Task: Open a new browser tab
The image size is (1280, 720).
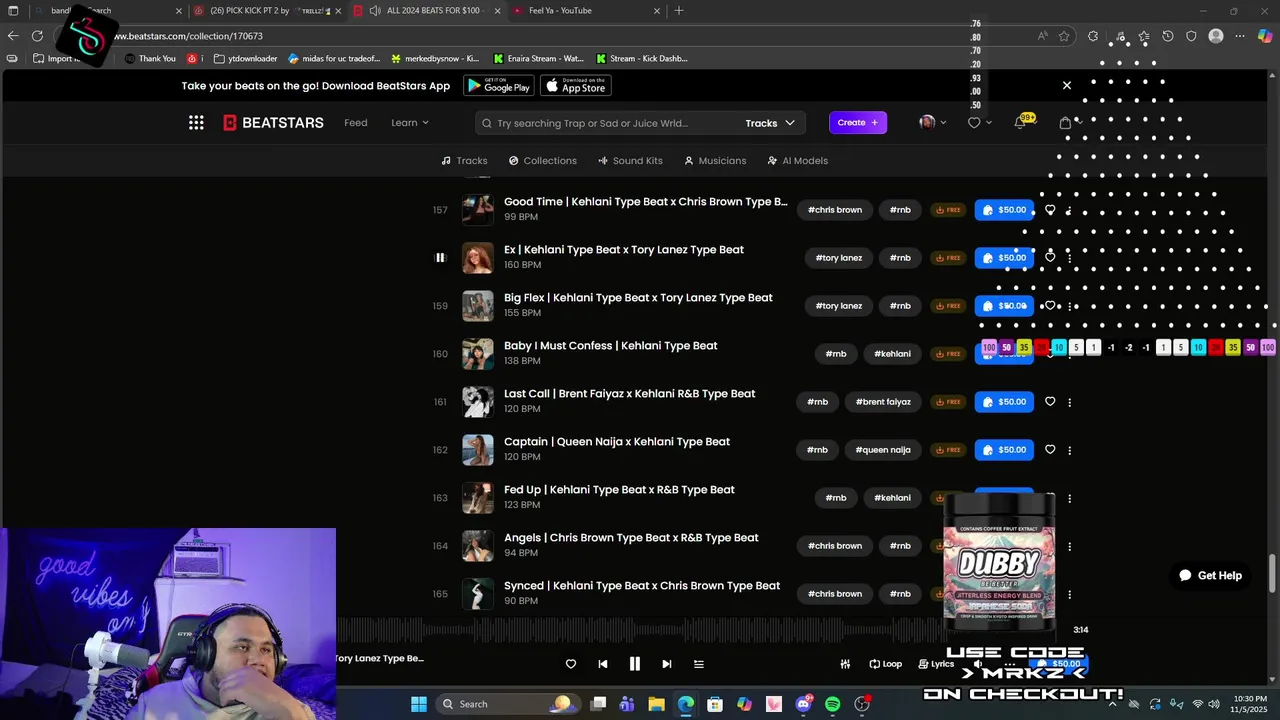Action: point(679,11)
